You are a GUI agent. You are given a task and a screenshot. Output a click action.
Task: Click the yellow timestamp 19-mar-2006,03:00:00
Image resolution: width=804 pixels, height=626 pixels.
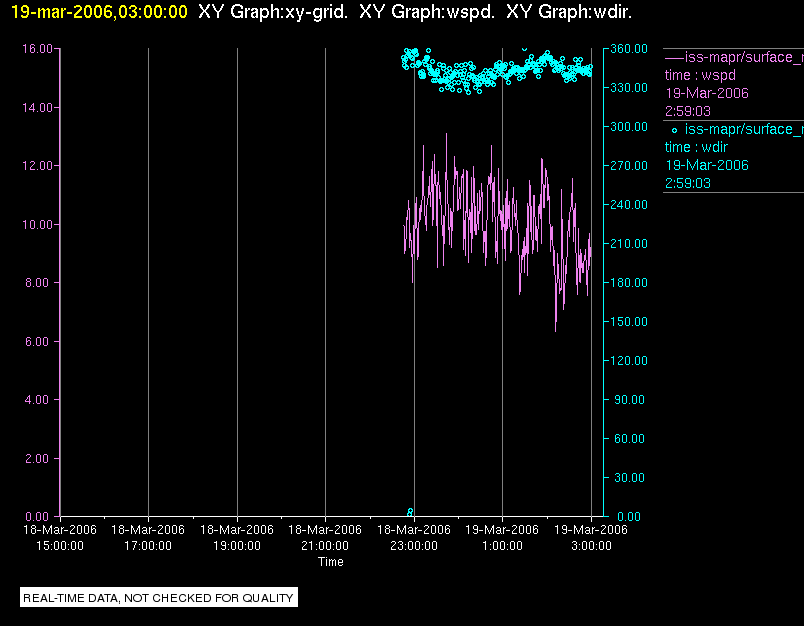pos(99,12)
